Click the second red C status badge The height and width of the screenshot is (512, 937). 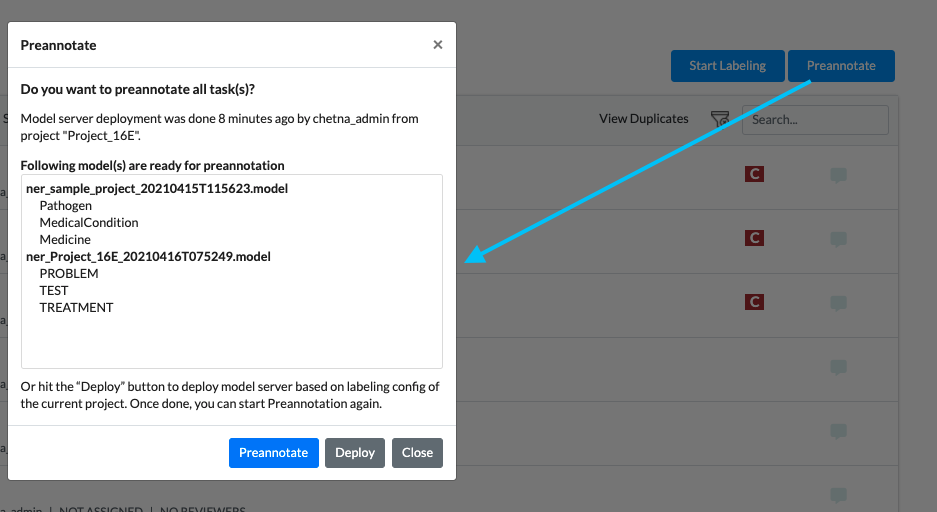pos(754,238)
